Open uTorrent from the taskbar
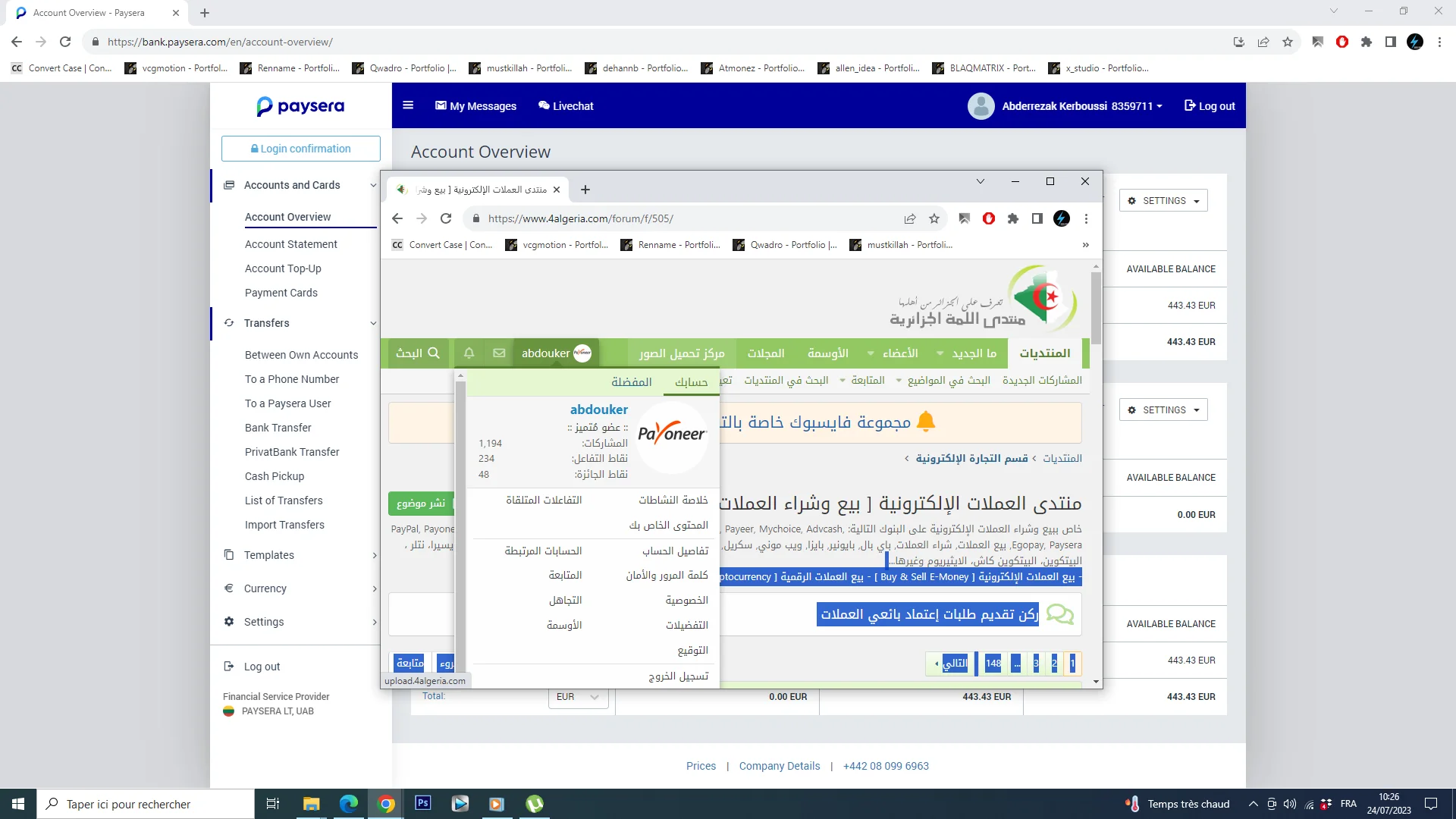This screenshot has width=1456, height=819. pos(535,804)
